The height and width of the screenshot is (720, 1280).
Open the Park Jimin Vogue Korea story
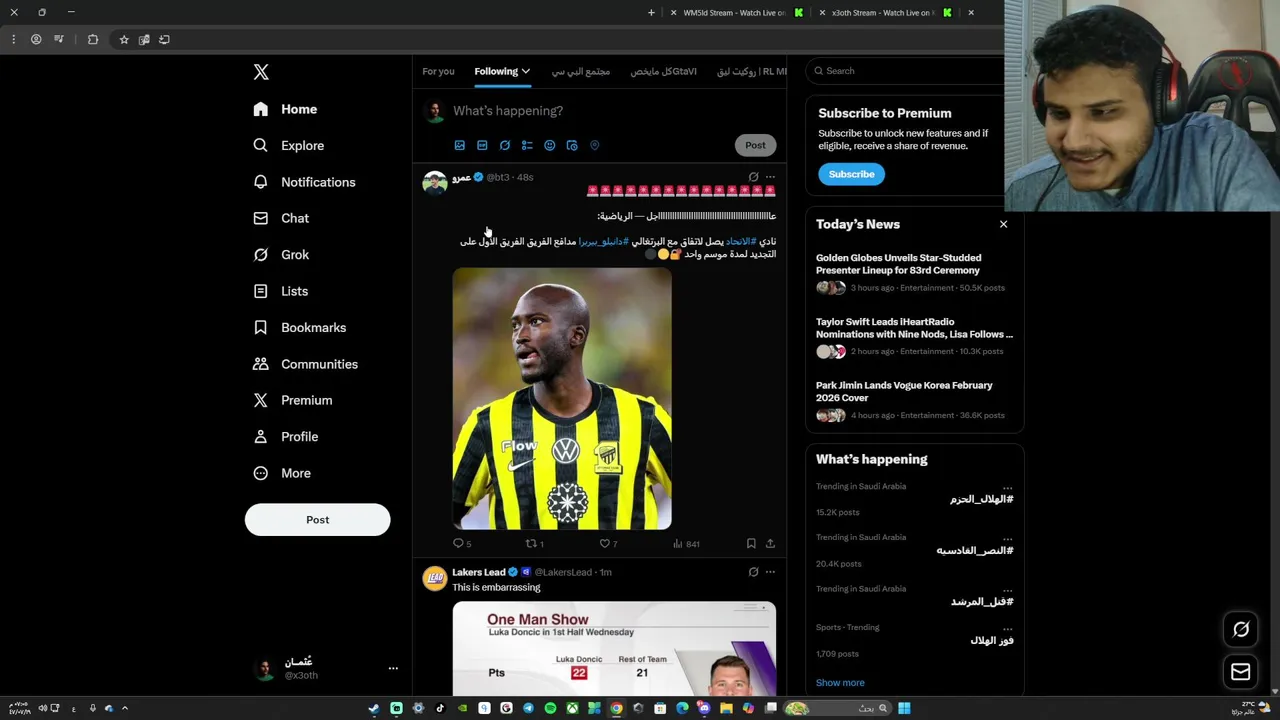click(914, 400)
